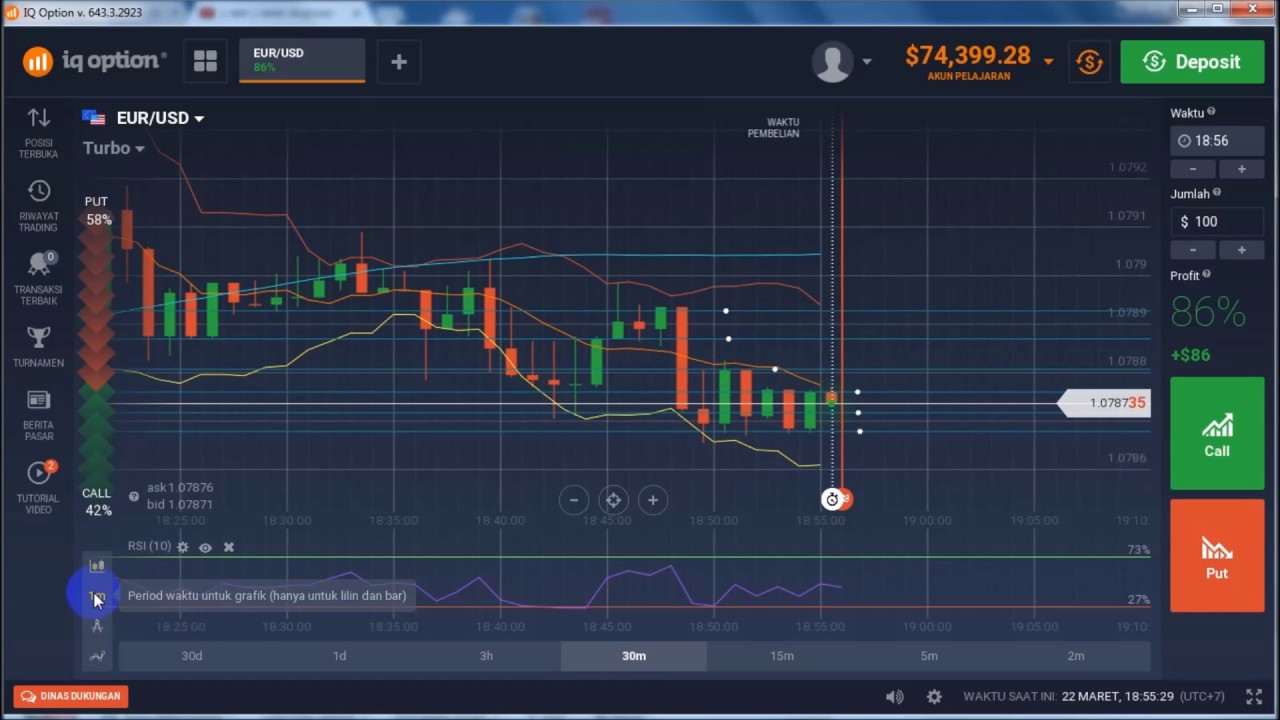Click the Profit help info icon
This screenshot has width=1280, height=720.
point(1206,274)
